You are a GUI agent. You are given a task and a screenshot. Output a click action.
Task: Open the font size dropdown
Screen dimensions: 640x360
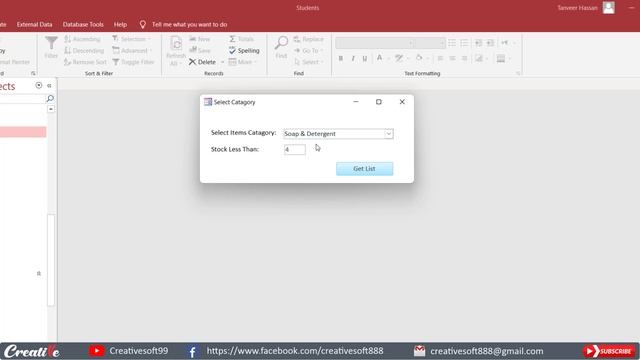(x=442, y=43)
